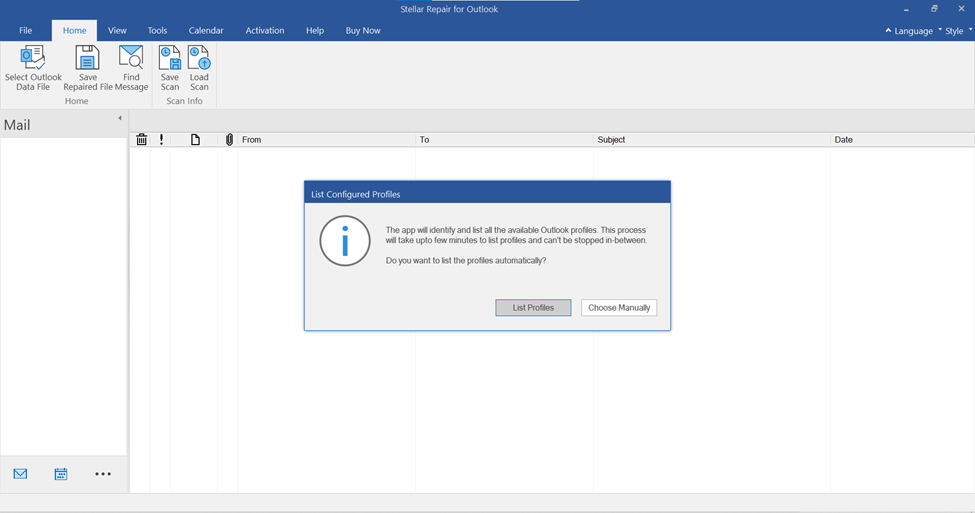Click the Choose Manually button

(619, 308)
